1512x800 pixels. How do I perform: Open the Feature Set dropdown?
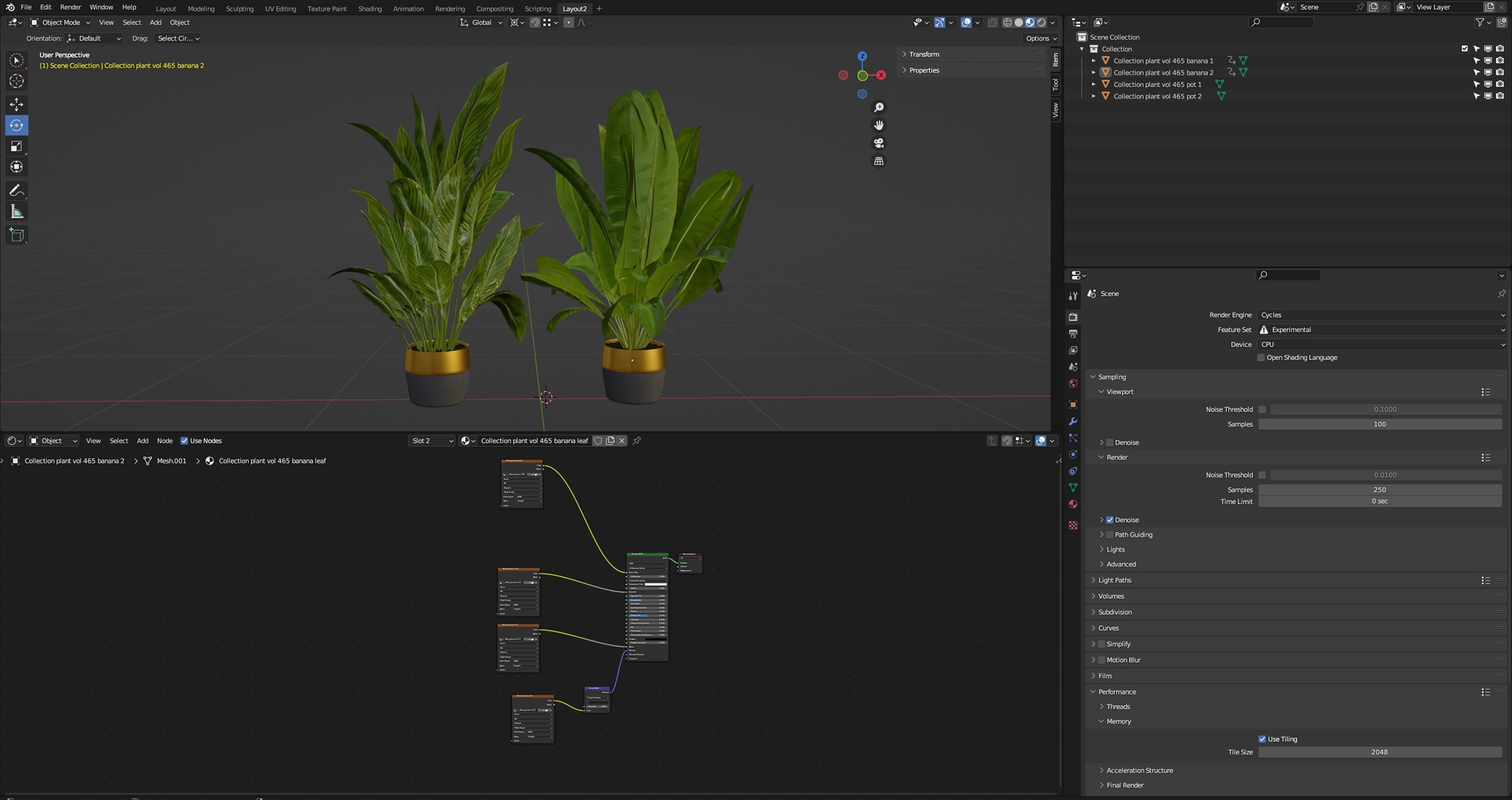coord(1382,330)
